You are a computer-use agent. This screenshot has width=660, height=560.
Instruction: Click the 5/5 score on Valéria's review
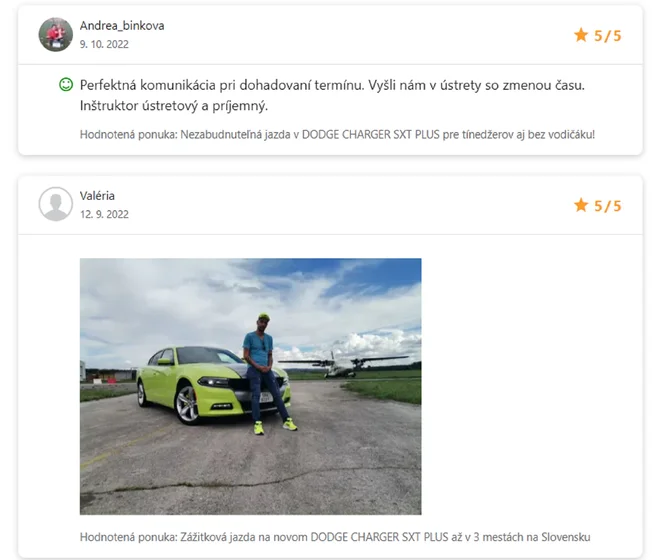click(x=607, y=206)
